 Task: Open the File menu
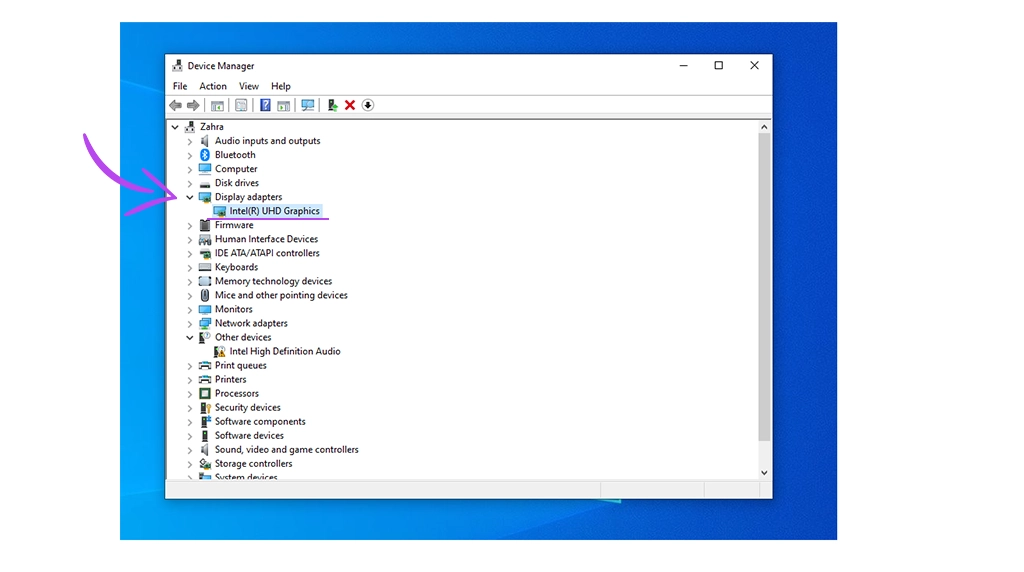(x=180, y=86)
